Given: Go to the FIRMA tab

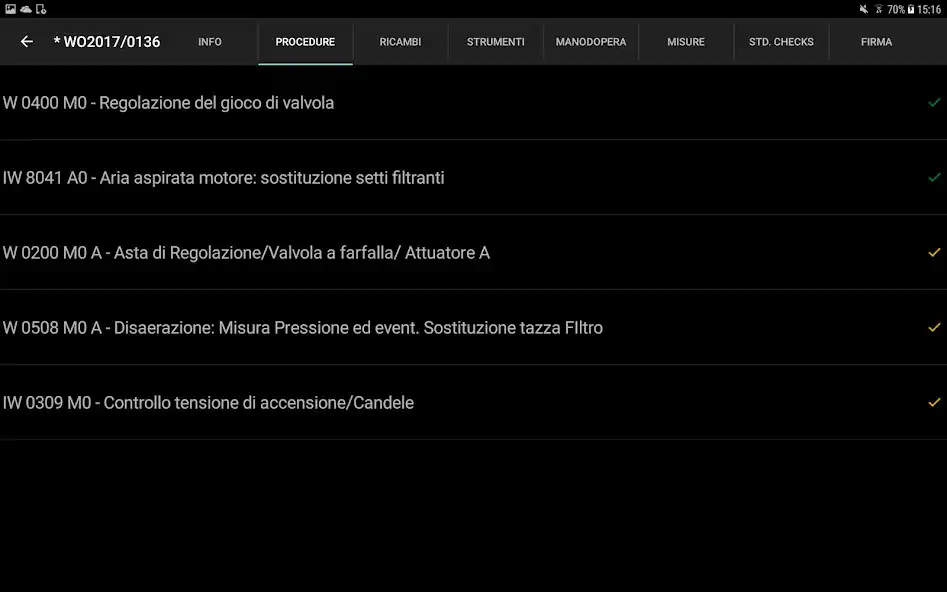Looking at the screenshot, I should click(x=876, y=42).
